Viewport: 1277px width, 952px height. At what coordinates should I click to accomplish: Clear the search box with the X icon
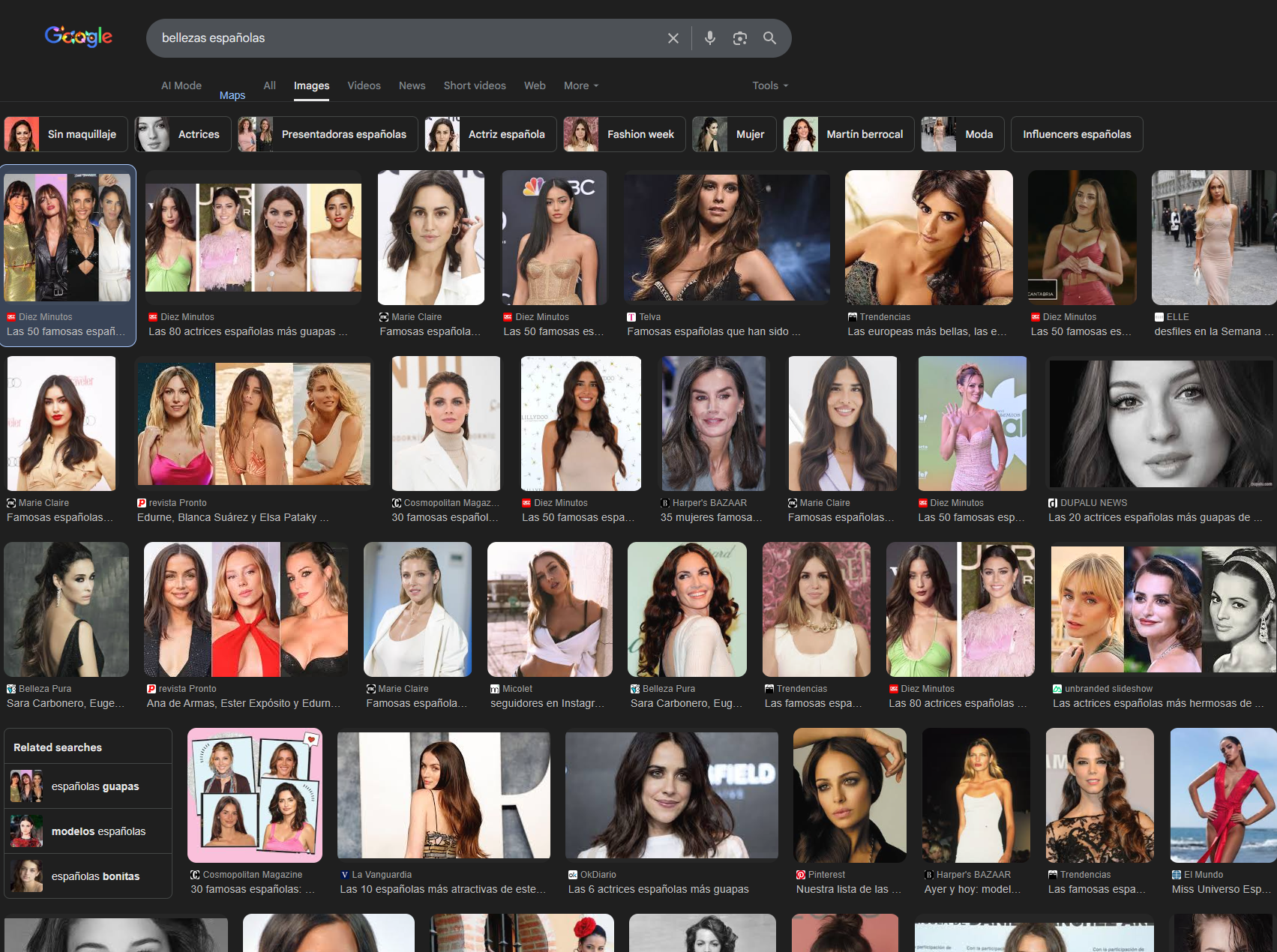673,38
